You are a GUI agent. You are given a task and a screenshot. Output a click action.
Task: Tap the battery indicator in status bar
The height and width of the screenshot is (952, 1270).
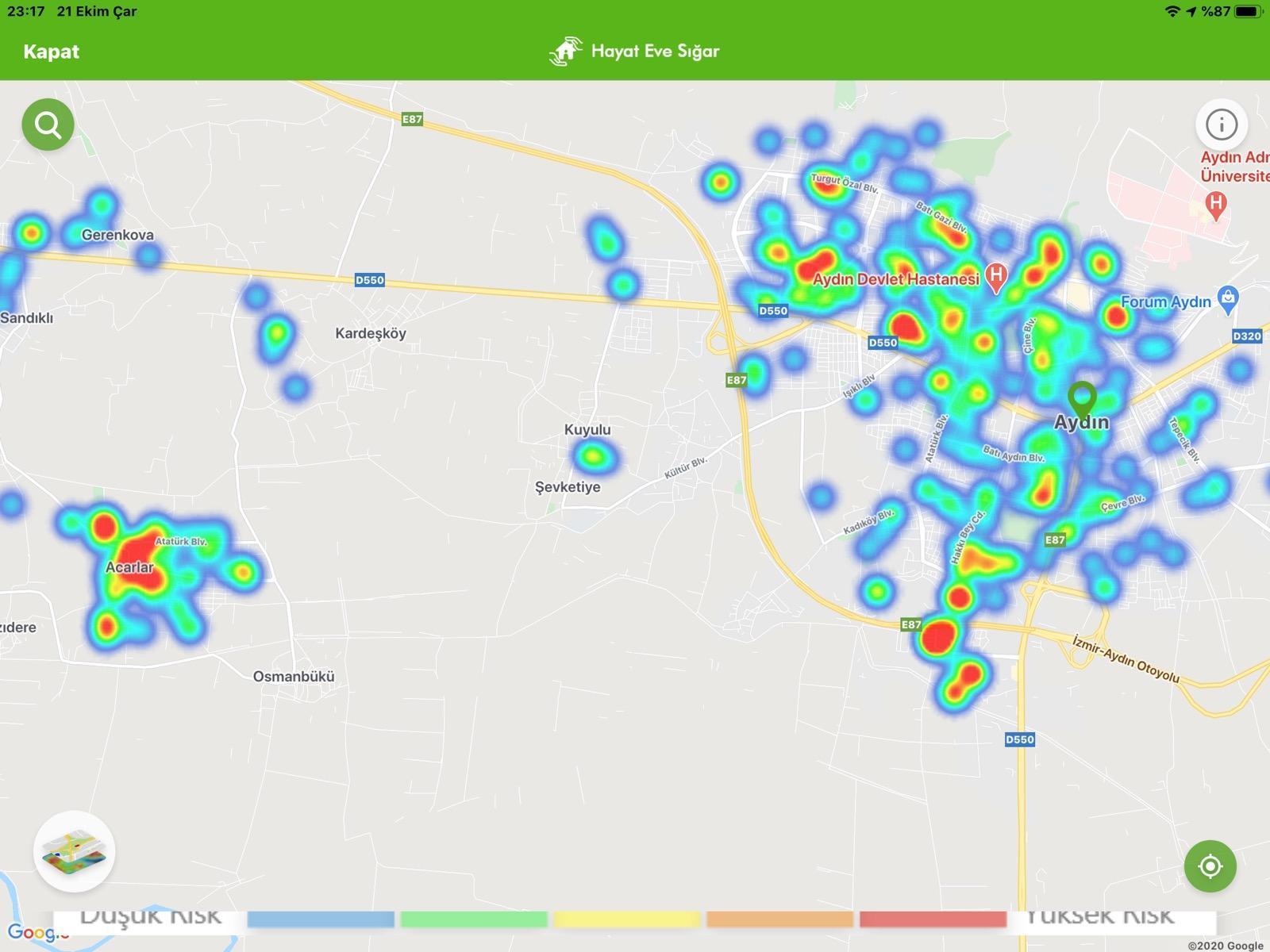point(1247,11)
